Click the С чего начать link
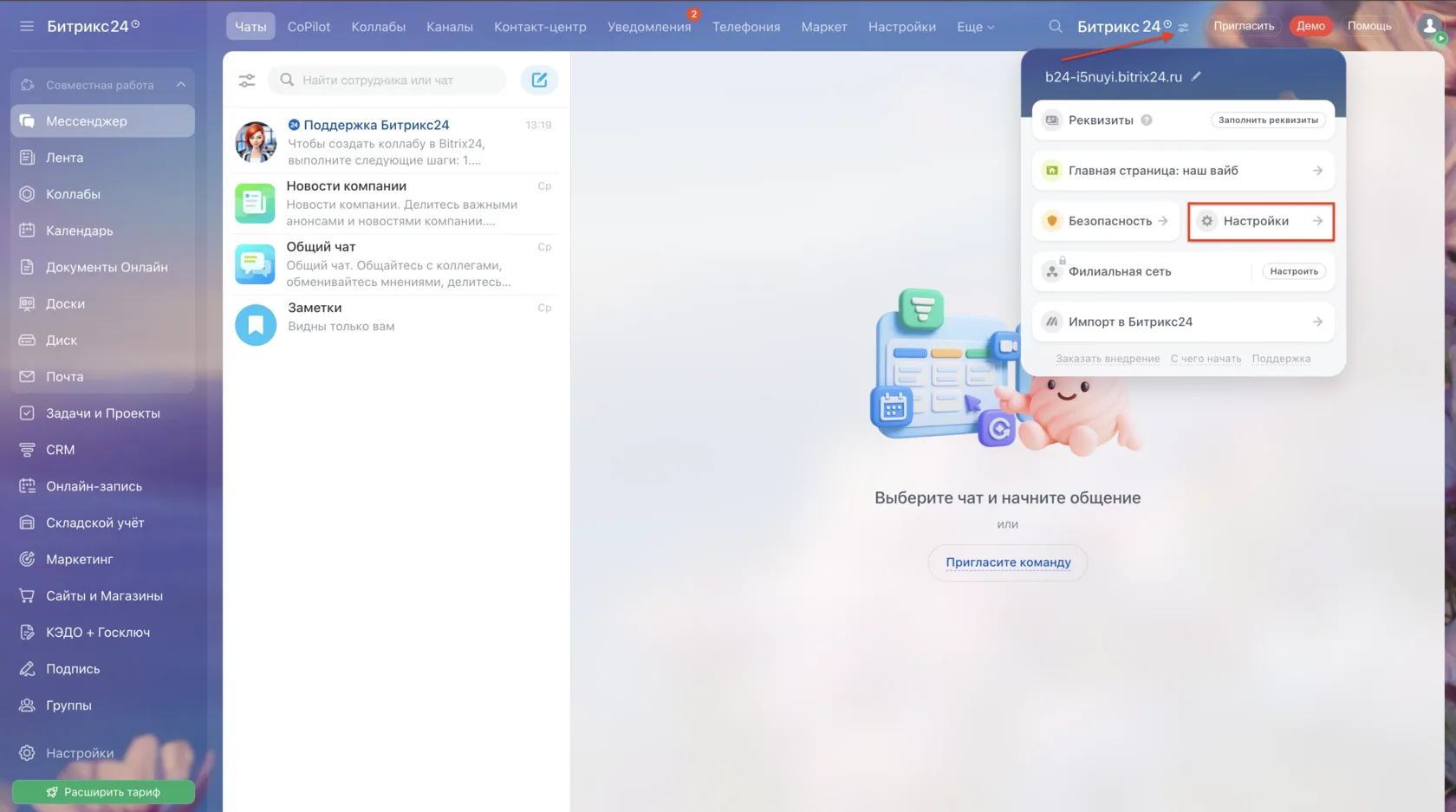Screen dimensions: 1456x812 1206,359
